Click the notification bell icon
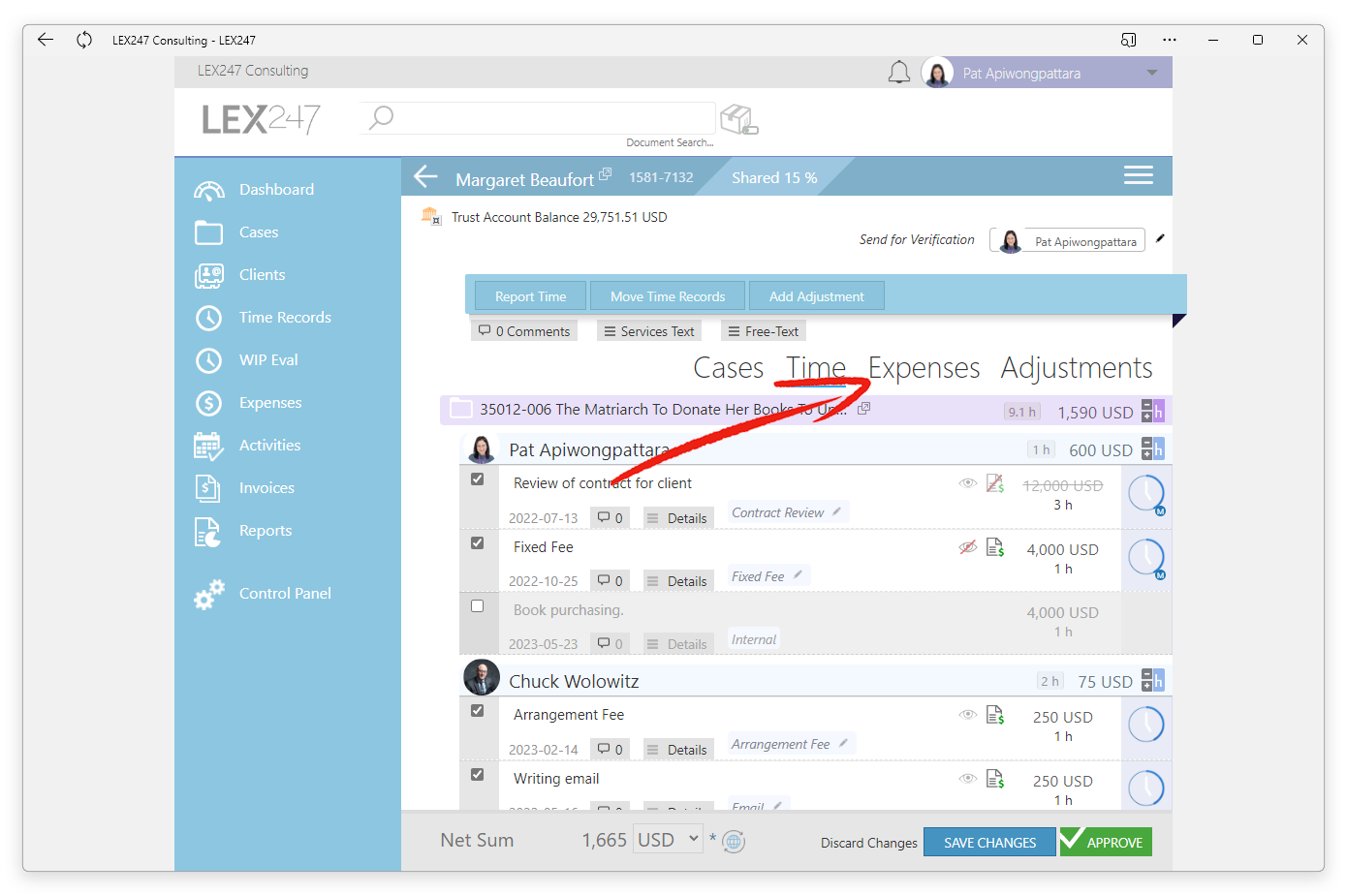The image size is (1347, 896). click(899, 73)
